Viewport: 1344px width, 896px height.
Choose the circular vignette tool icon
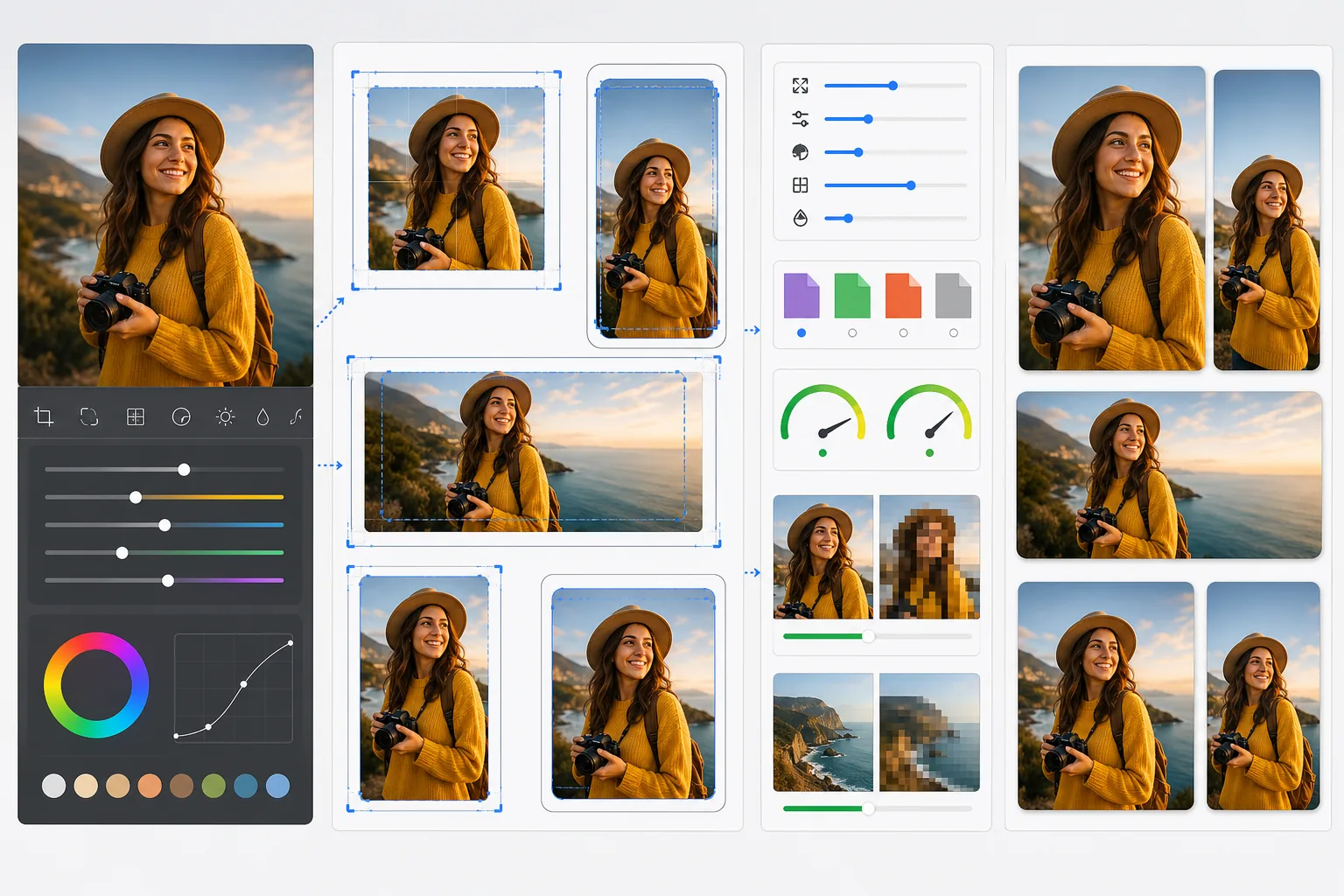point(181,416)
